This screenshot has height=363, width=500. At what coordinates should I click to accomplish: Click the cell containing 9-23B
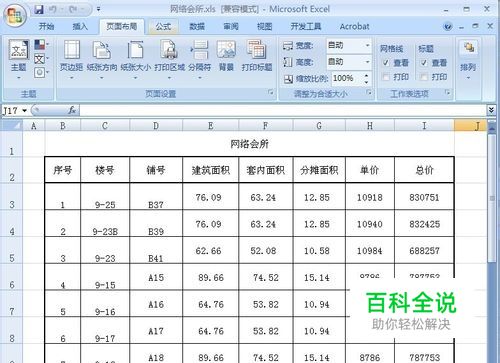105,224
